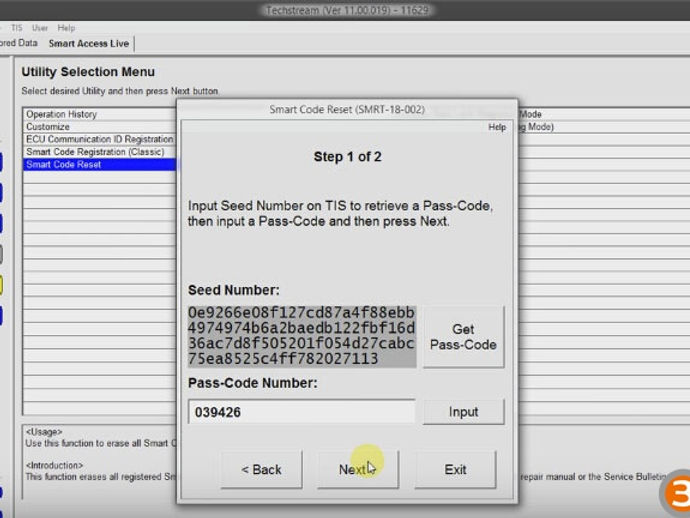Screen dimensions: 690x518
Task: Click the Utility Selection Menu heading
Action: click(x=88, y=72)
